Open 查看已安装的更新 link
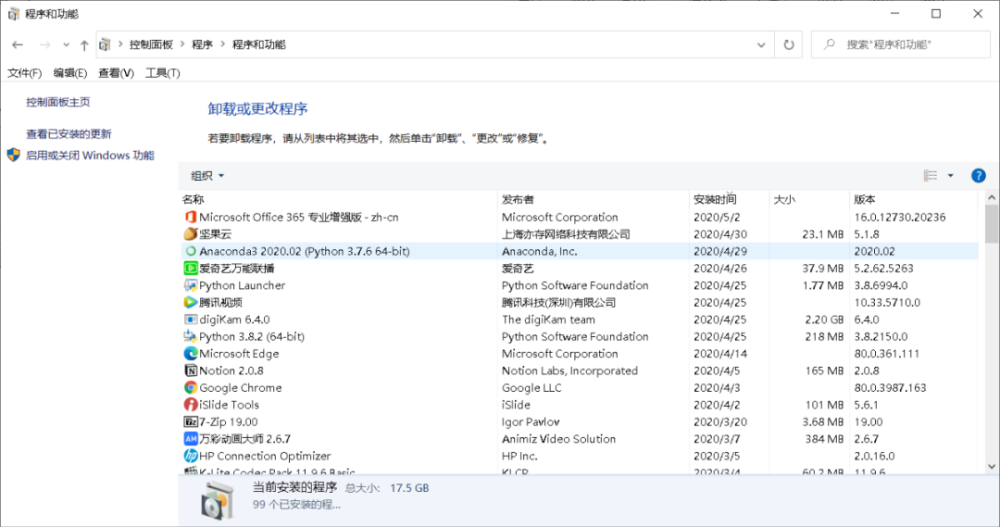 pyautogui.click(x=68, y=134)
